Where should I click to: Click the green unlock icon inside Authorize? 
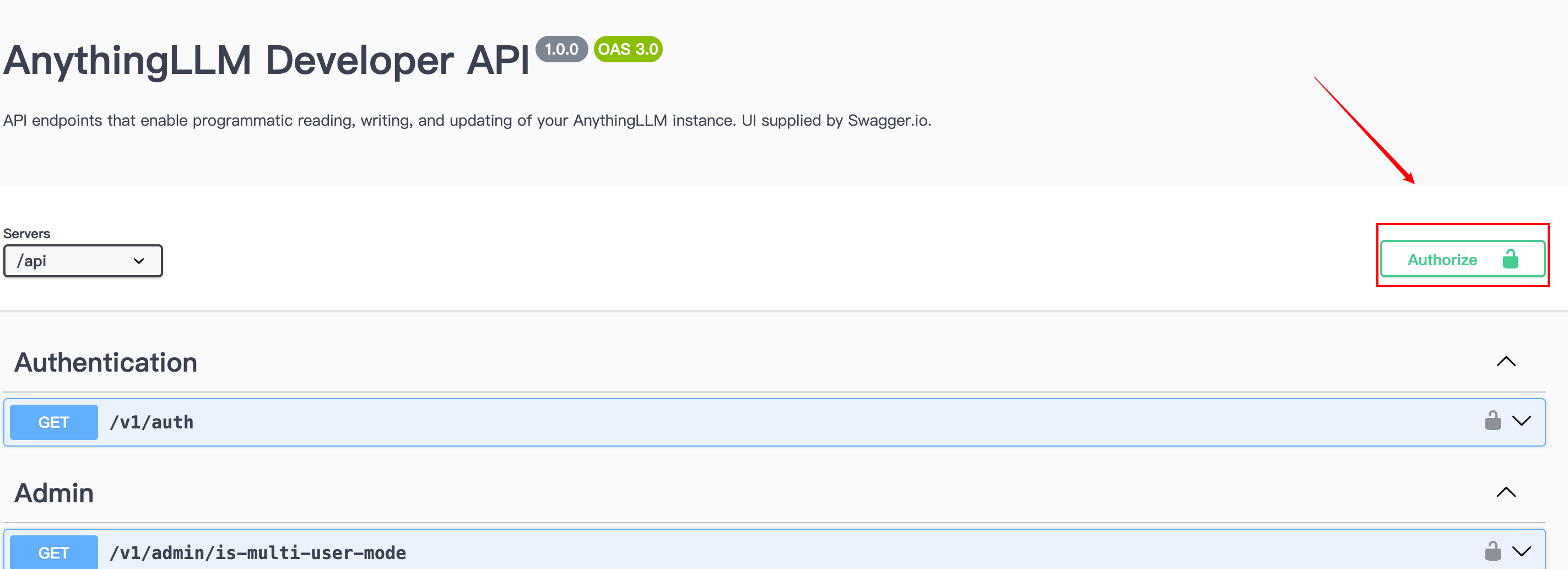coord(1510,260)
